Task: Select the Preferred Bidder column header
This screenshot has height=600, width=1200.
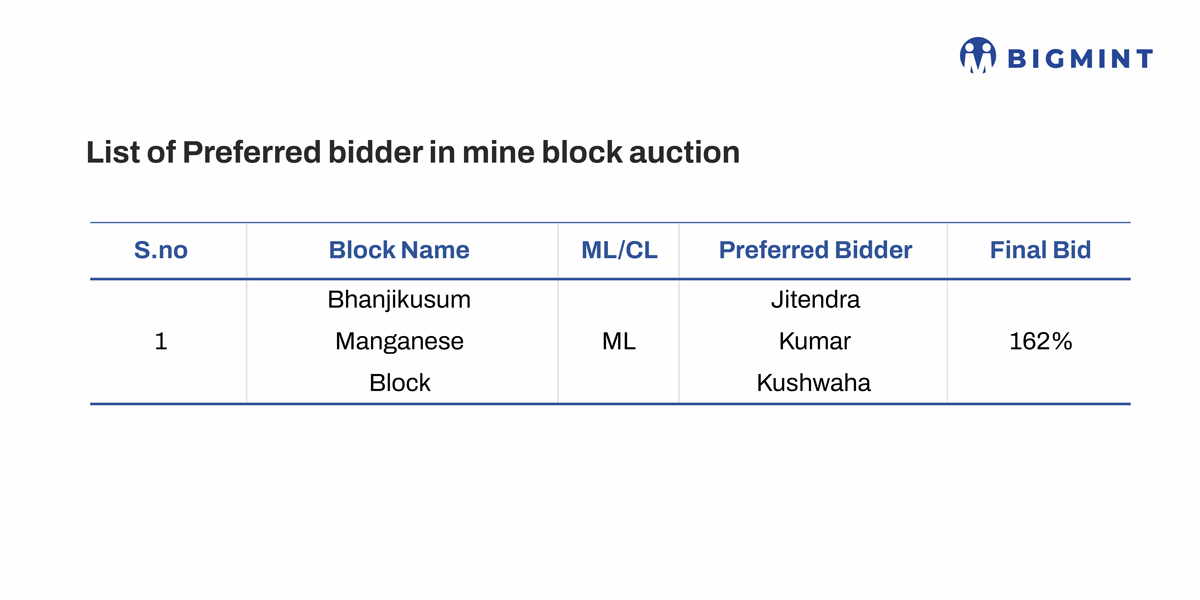Action: [815, 250]
